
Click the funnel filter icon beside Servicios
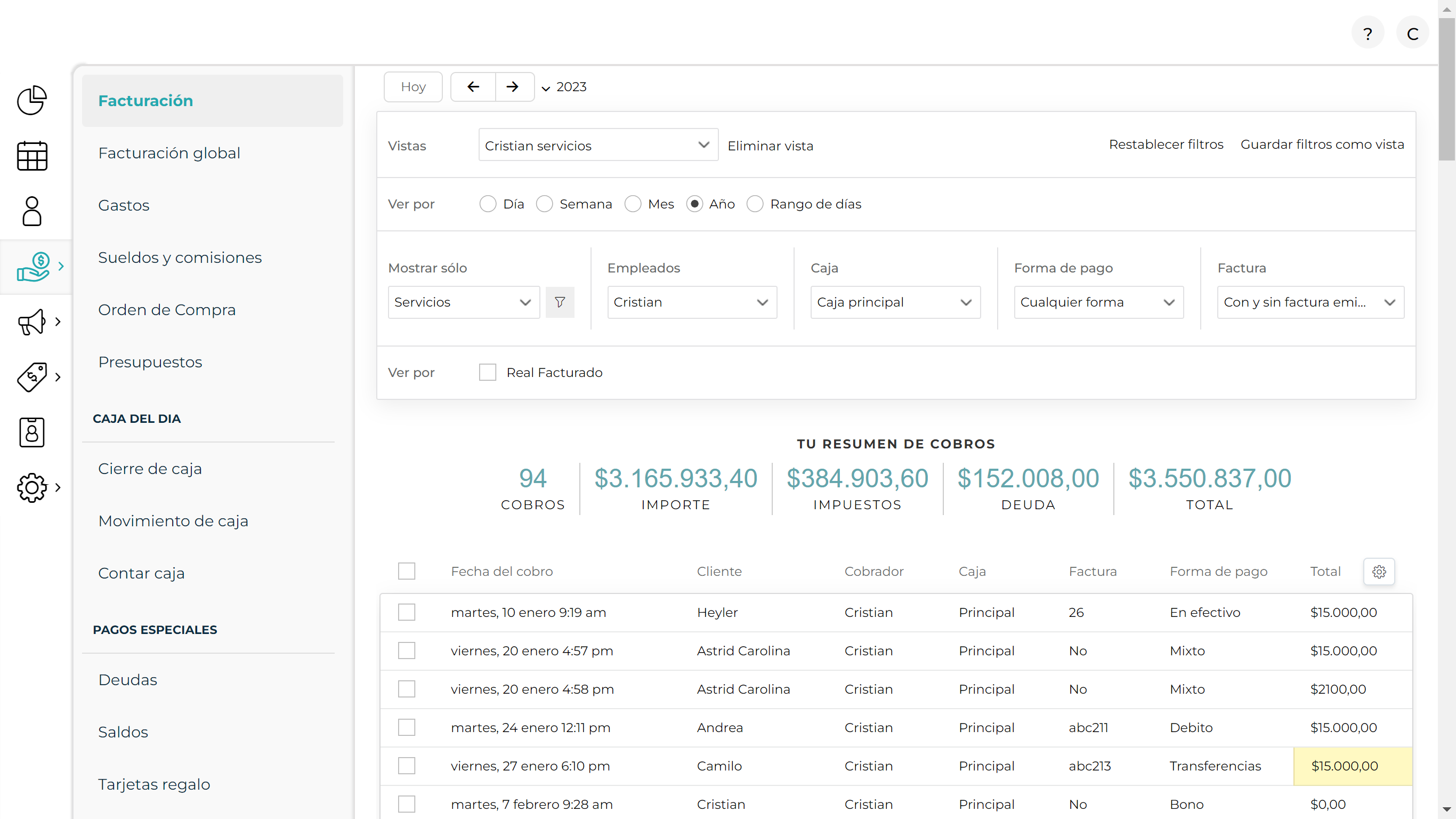pos(560,302)
